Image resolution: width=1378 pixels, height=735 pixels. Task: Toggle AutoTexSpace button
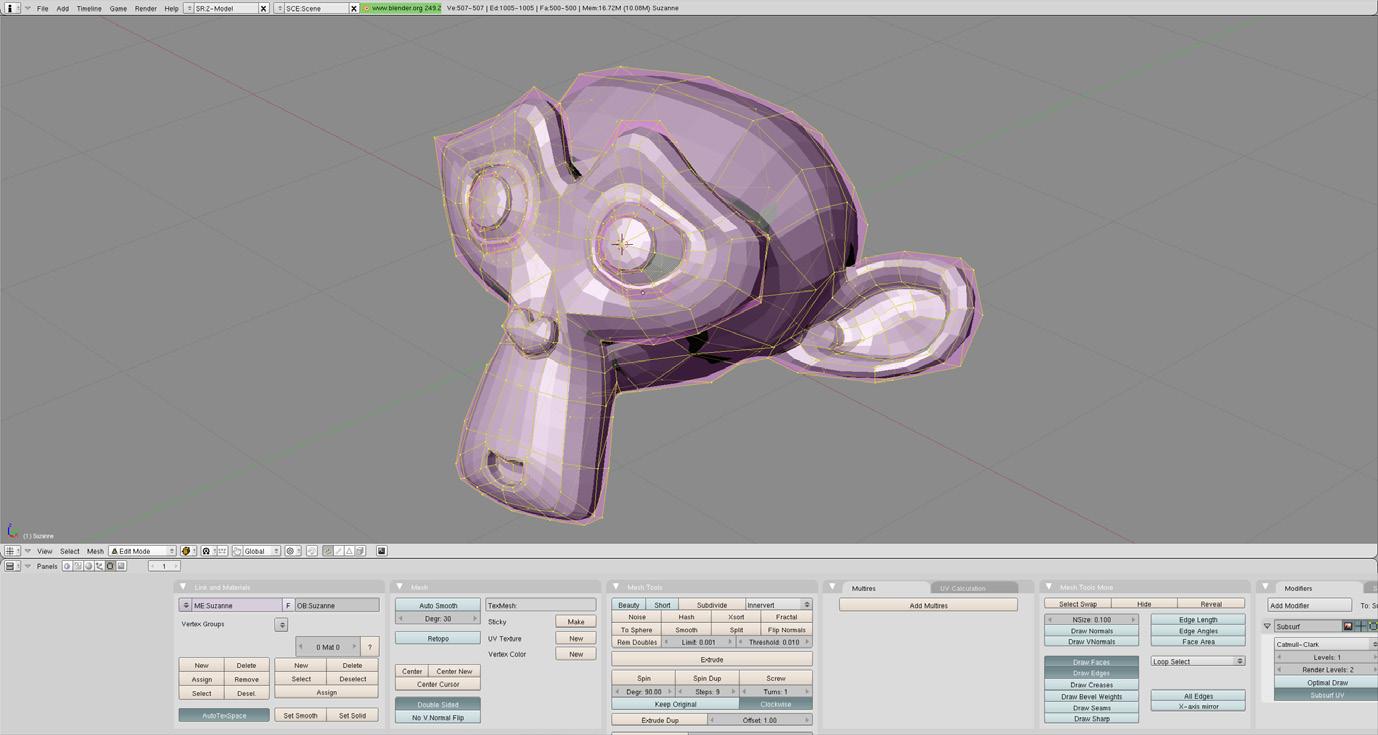coord(224,716)
